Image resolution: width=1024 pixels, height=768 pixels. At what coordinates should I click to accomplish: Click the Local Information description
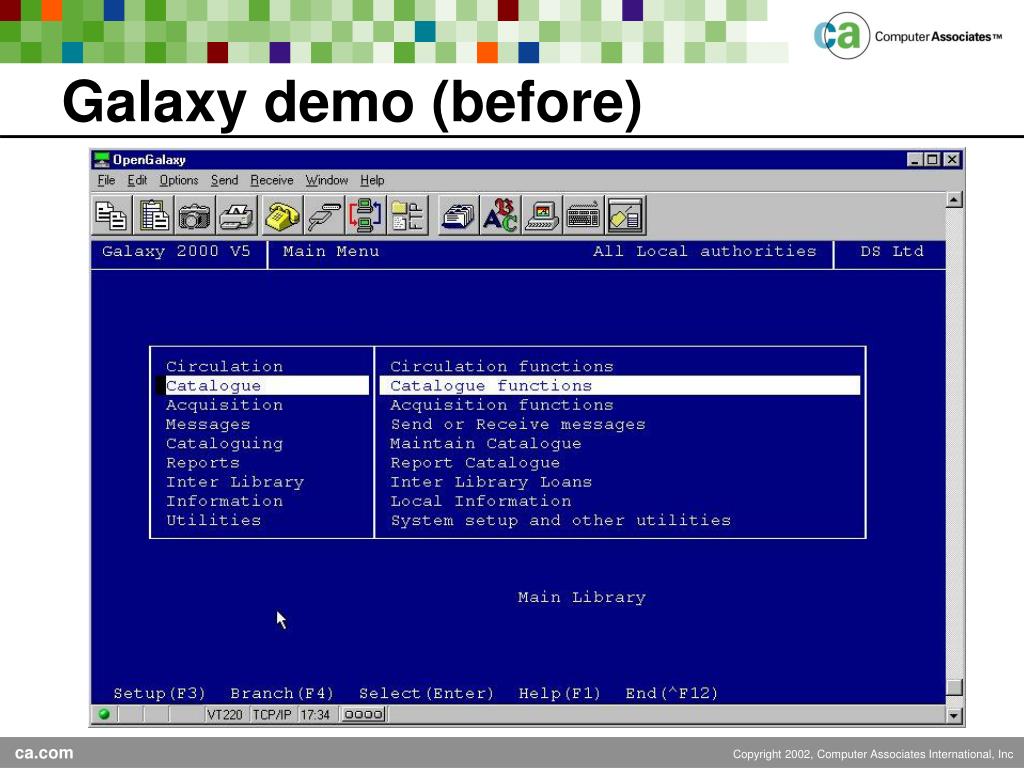pyautogui.click(x=481, y=502)
